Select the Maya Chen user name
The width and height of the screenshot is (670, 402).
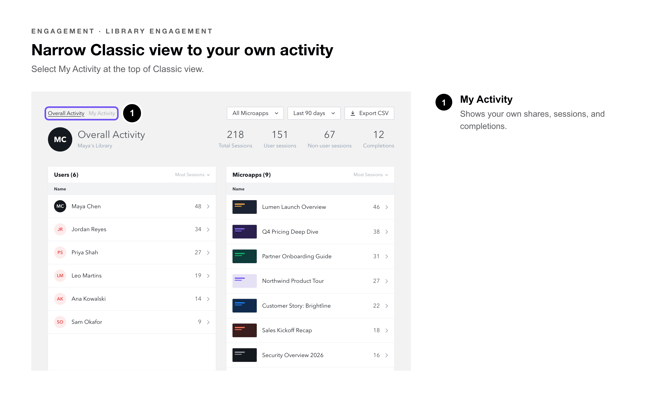[x=86, y=206]
